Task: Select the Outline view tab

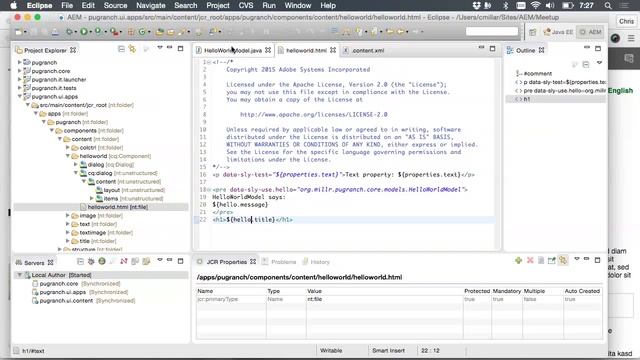Action: [x=525, y=50]
